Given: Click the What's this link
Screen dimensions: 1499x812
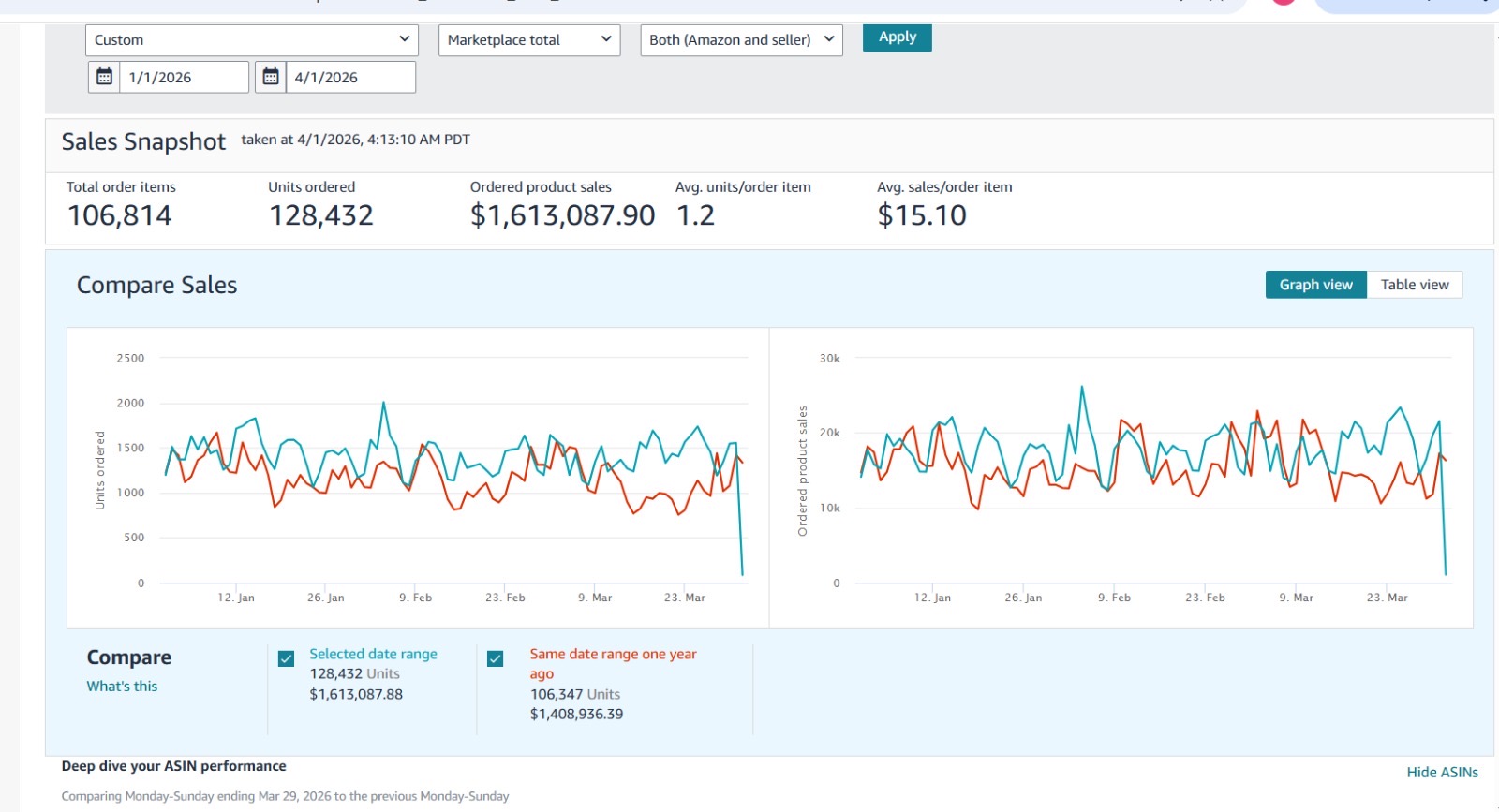Looking at the screenshot, I should click(x=122, y=686).
